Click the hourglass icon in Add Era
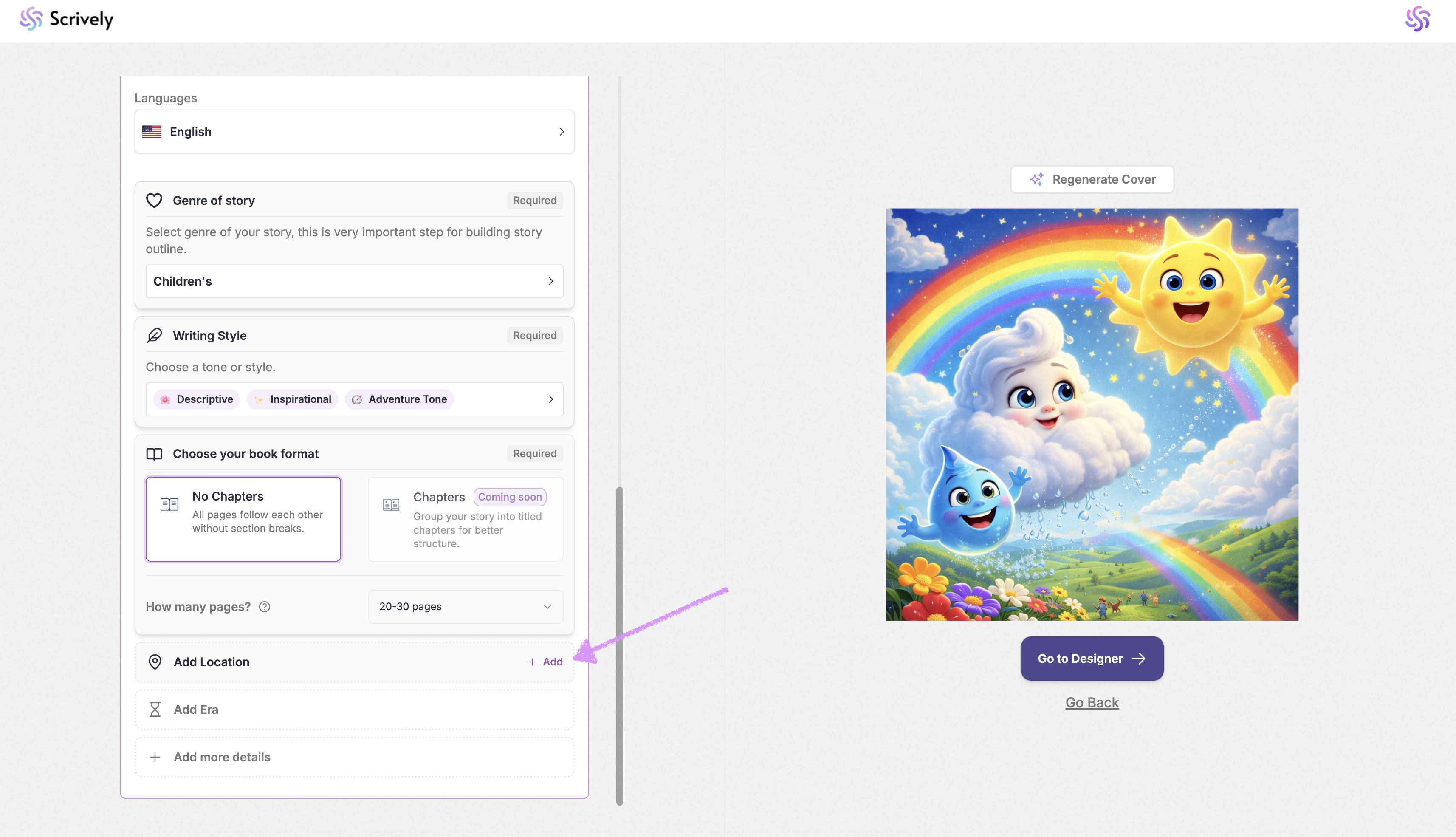 [x=155, y=710]
